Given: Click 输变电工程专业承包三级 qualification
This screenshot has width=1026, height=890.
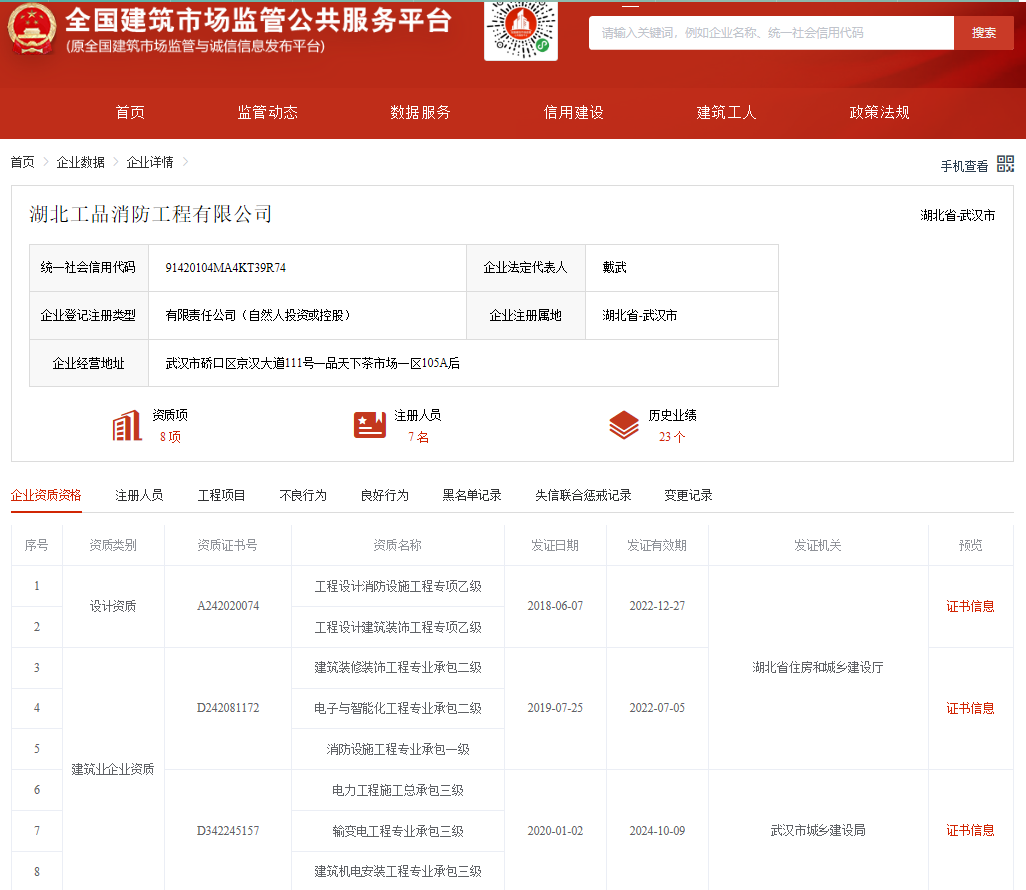Looking at the screenshot, I should point(398,831).
